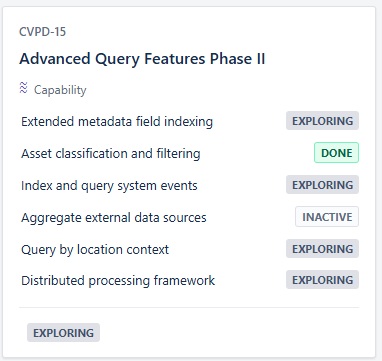Open Query by location context item
This screenshot has height=361, width=382.
pos(95,249)
